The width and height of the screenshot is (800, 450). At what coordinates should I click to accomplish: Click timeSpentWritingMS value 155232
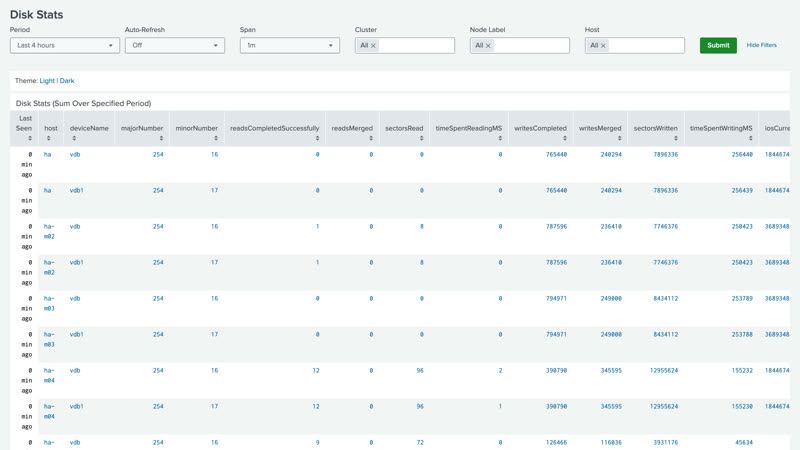[x=742, y=370]
